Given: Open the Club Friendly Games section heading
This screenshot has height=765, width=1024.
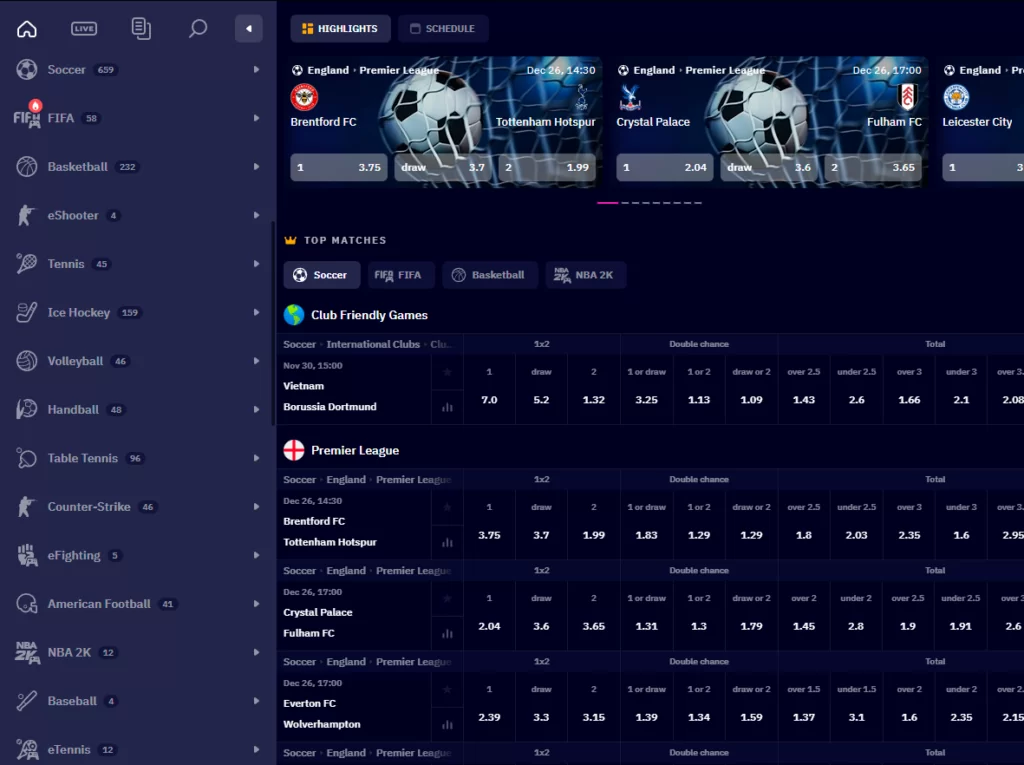Looking at the screenshot, I should (369, 315).
